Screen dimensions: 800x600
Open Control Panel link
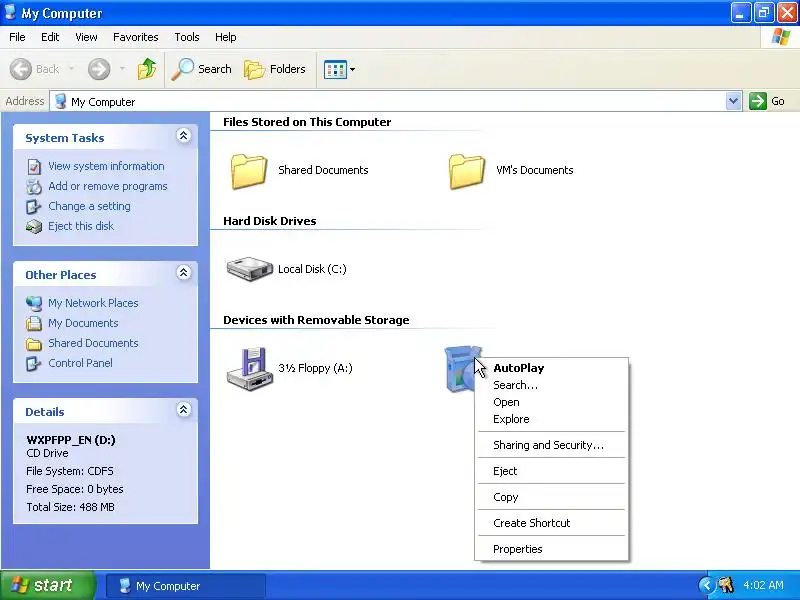coord(81,363)
